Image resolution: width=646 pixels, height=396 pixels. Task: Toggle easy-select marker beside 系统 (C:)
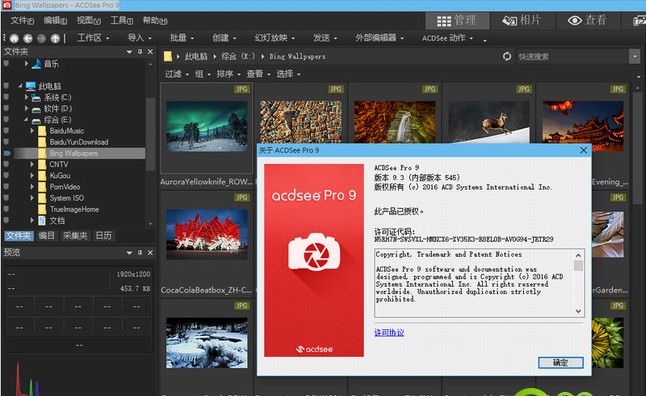pos(6,97)
